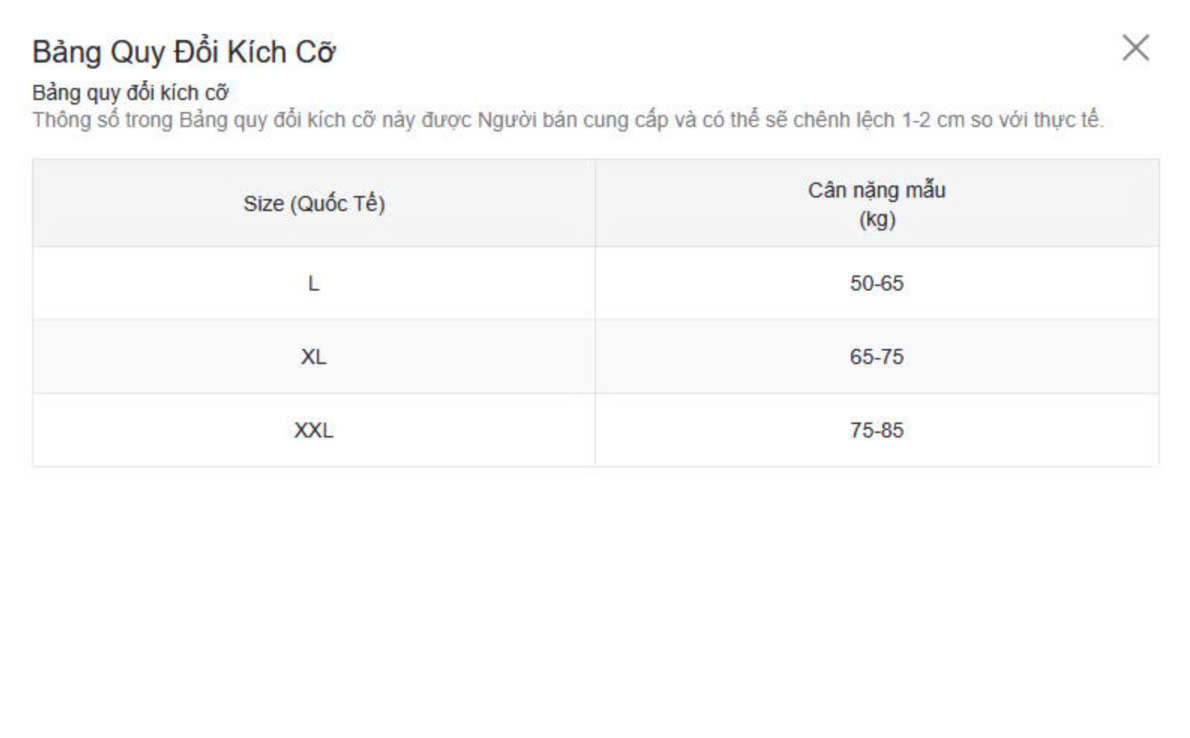
Task: Click the "Bảng Quy Đổi Kích Cỡ" dialog title
Action: (x=183, y=52)
